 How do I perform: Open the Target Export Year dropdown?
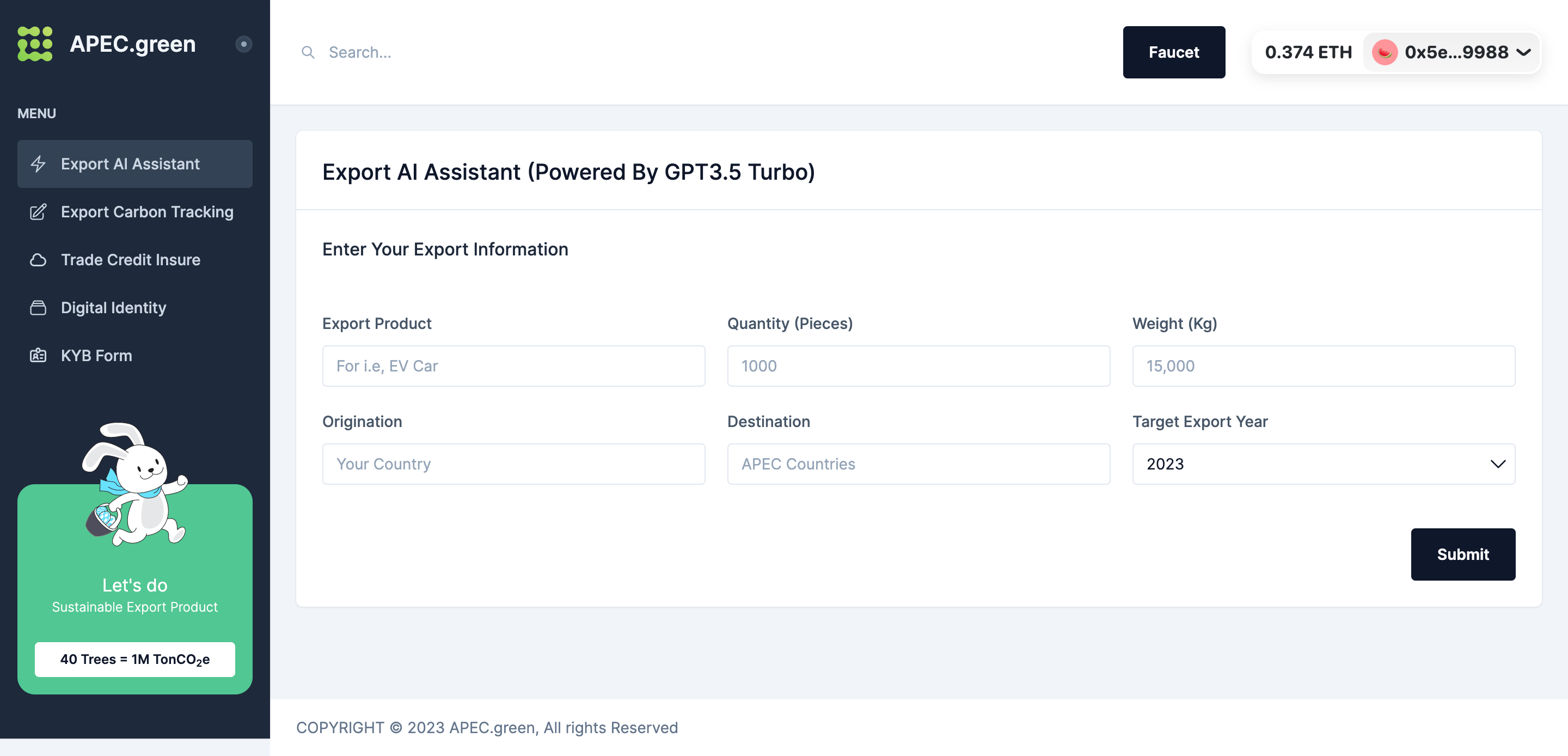(x=1322, y=464)
